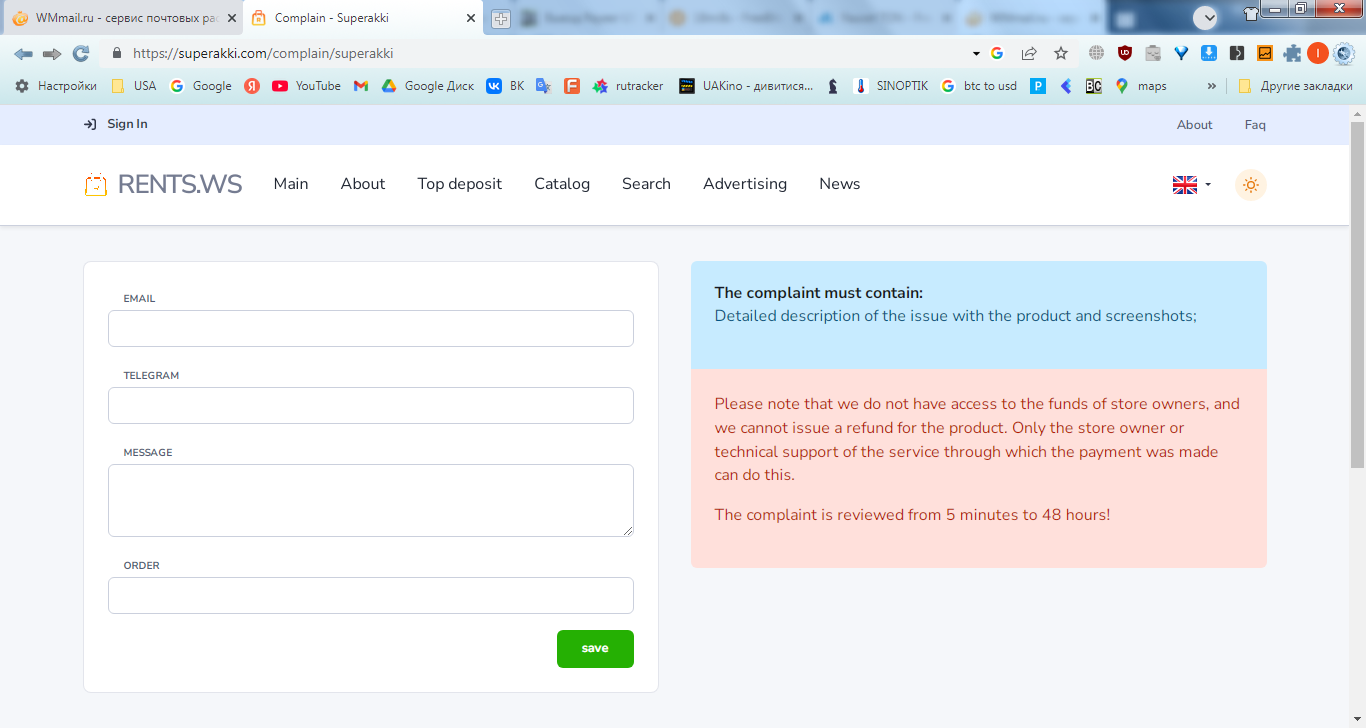
Task: Show more bookmarks via double chevron
Action: pos(1212,86)
